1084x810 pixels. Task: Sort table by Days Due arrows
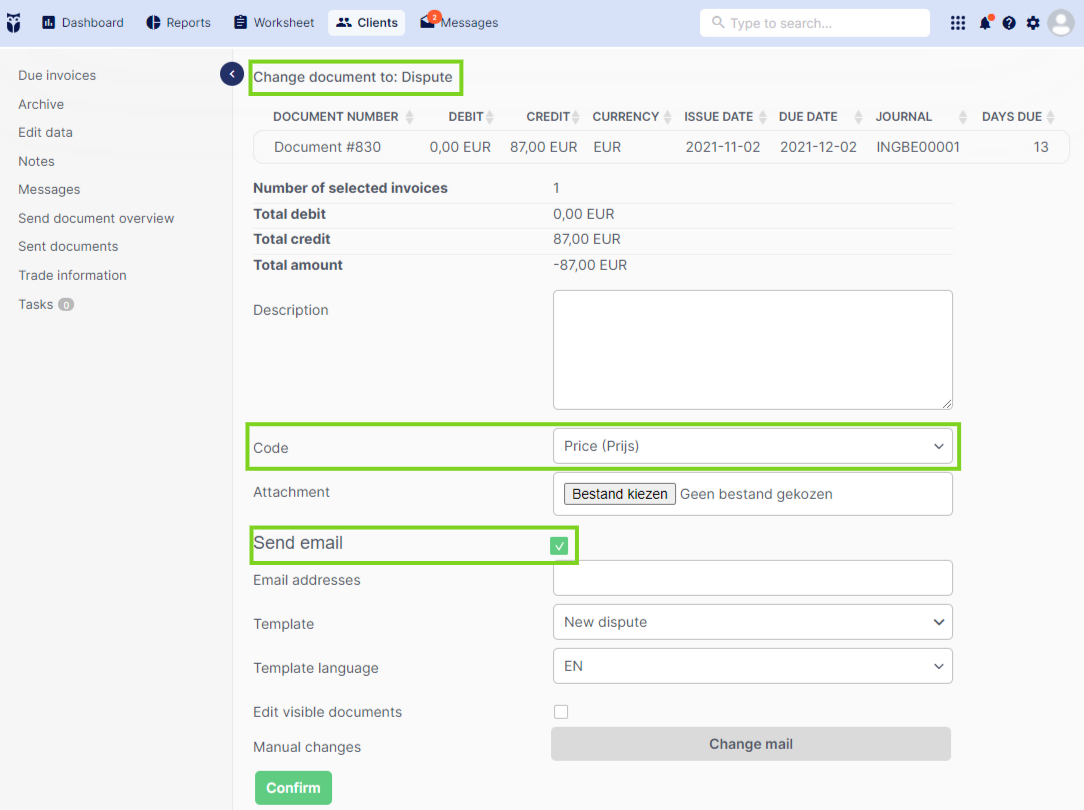[1050, 117]
